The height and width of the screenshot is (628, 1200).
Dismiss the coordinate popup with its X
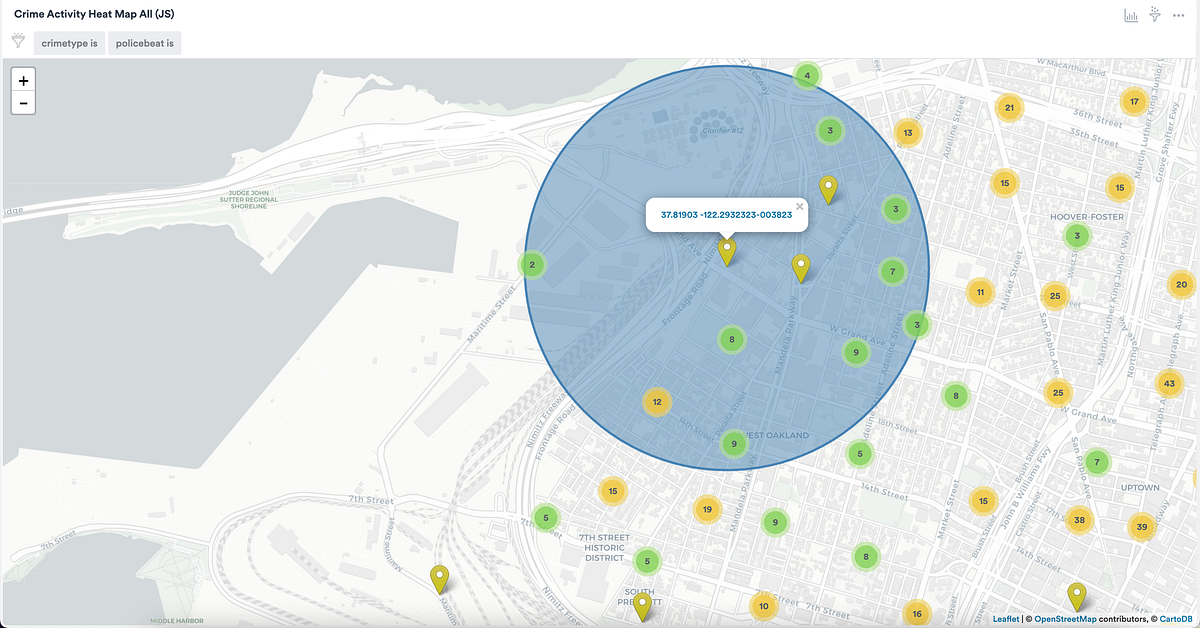[799, 205]
